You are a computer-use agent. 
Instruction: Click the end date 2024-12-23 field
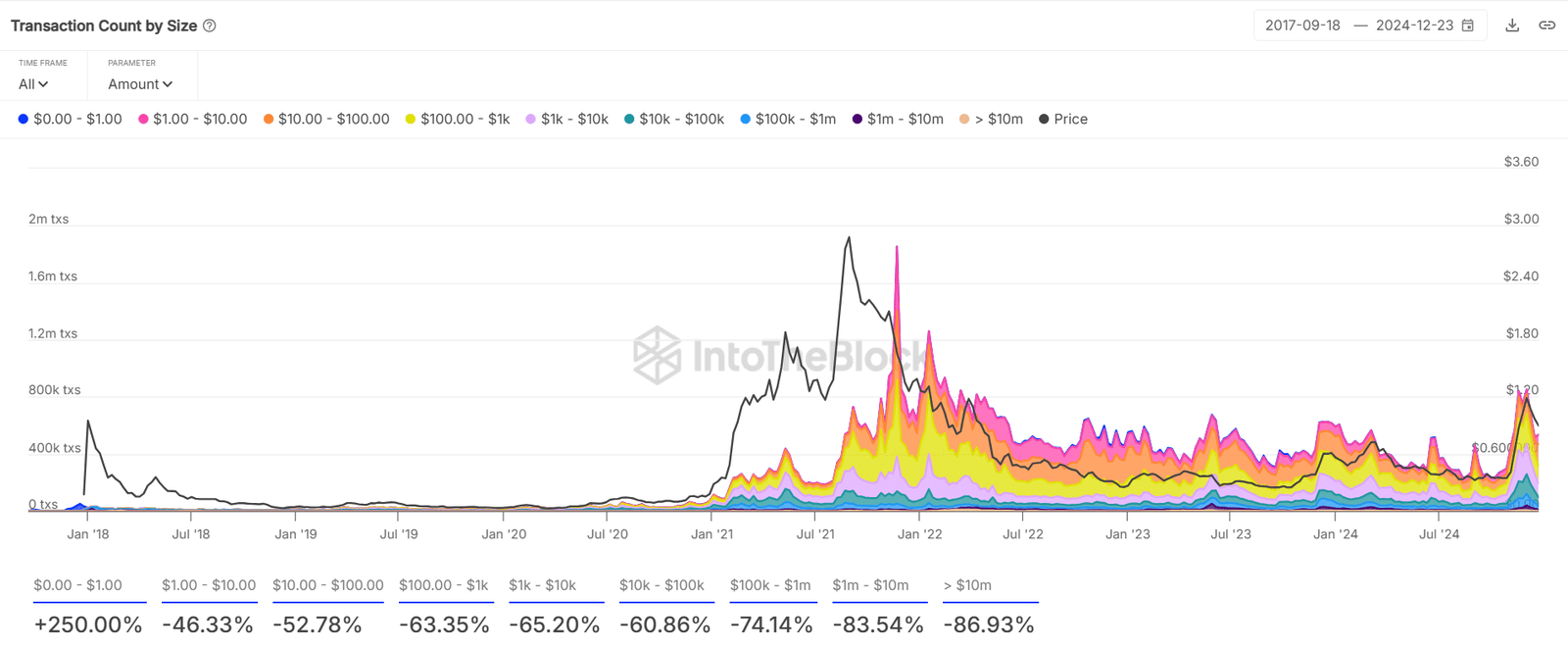click(1414, 25)
